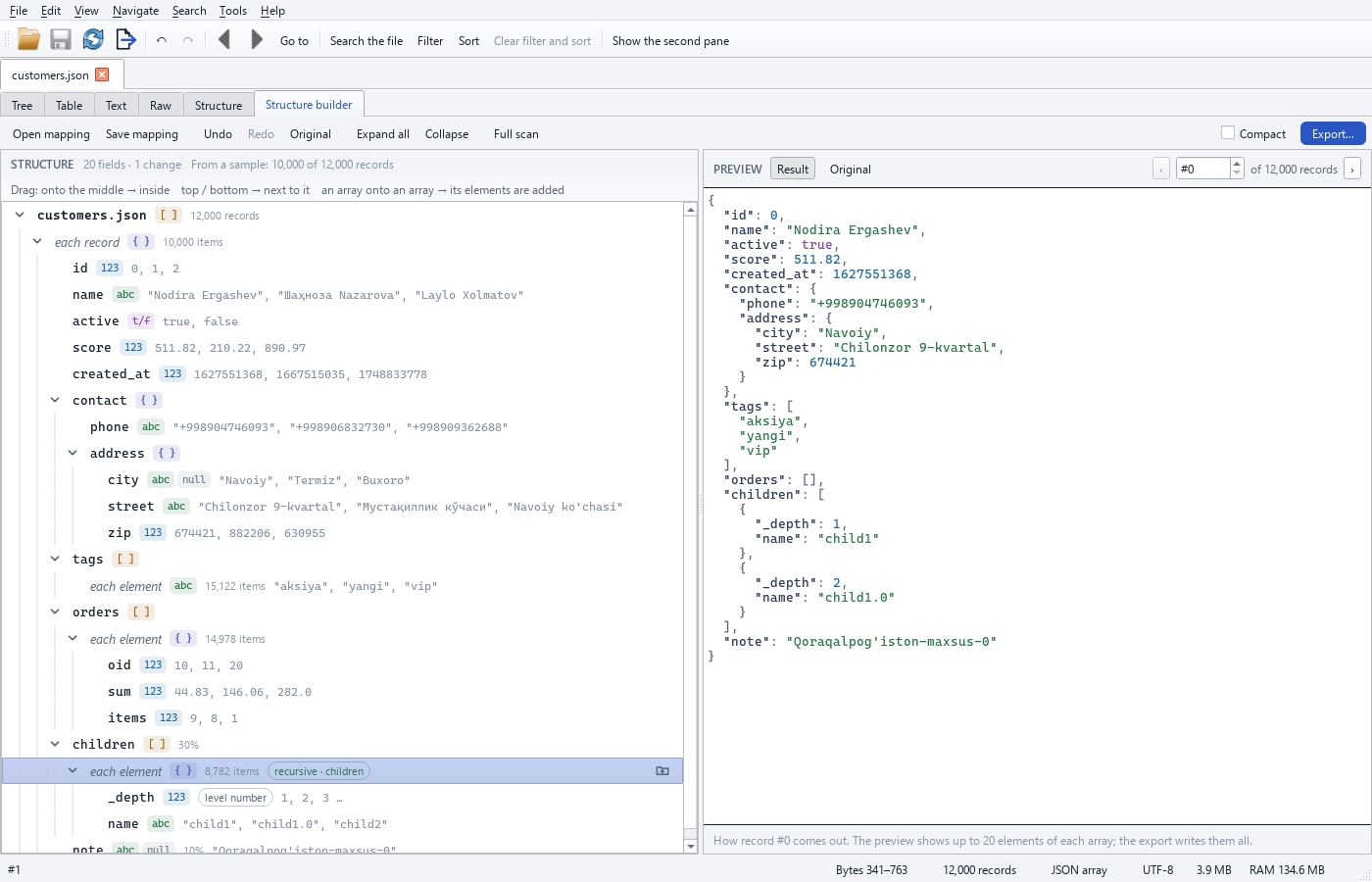Navigate back with the left triangle icon

(x=224, y=39)
